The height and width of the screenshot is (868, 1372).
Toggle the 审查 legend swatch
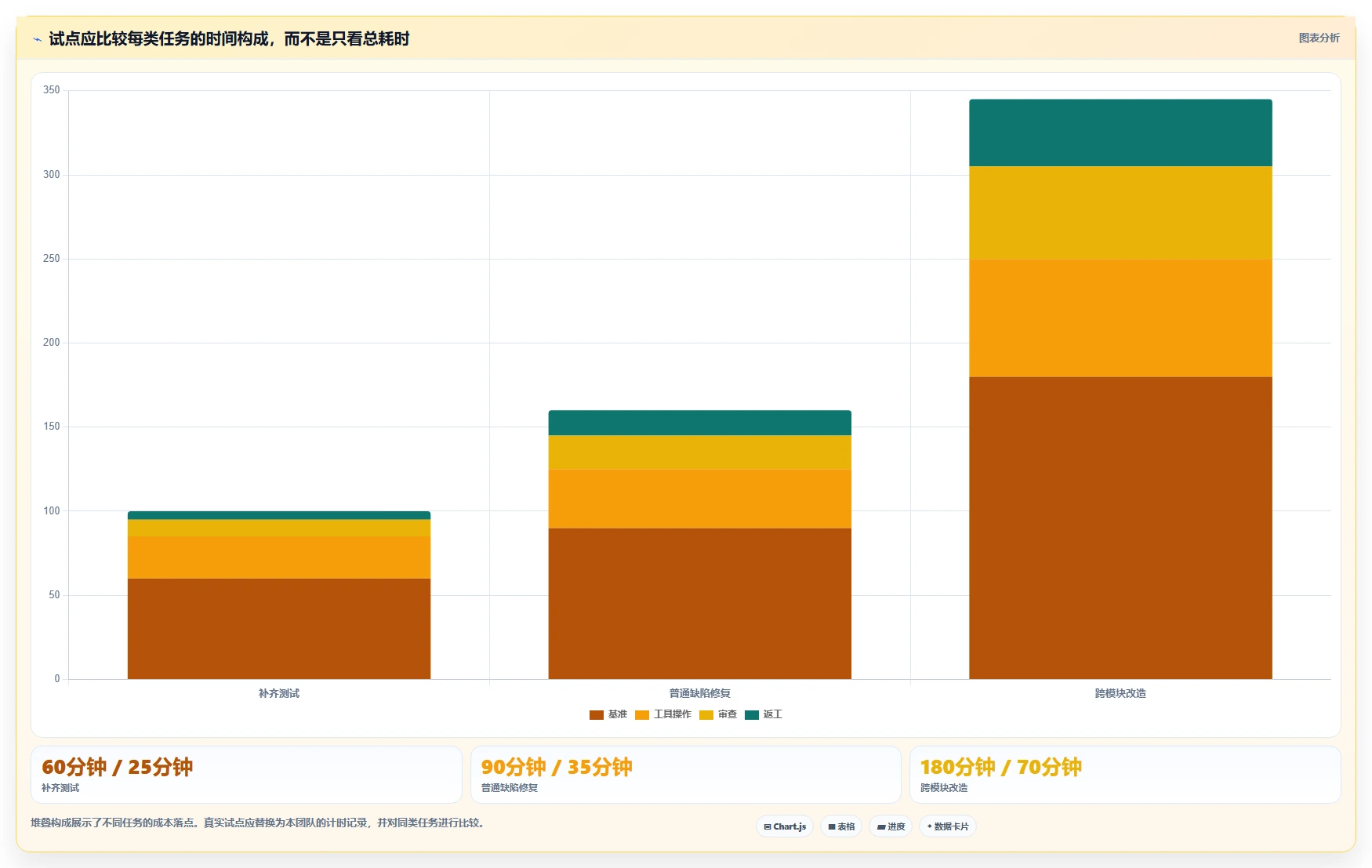click(x=706, y=714)
